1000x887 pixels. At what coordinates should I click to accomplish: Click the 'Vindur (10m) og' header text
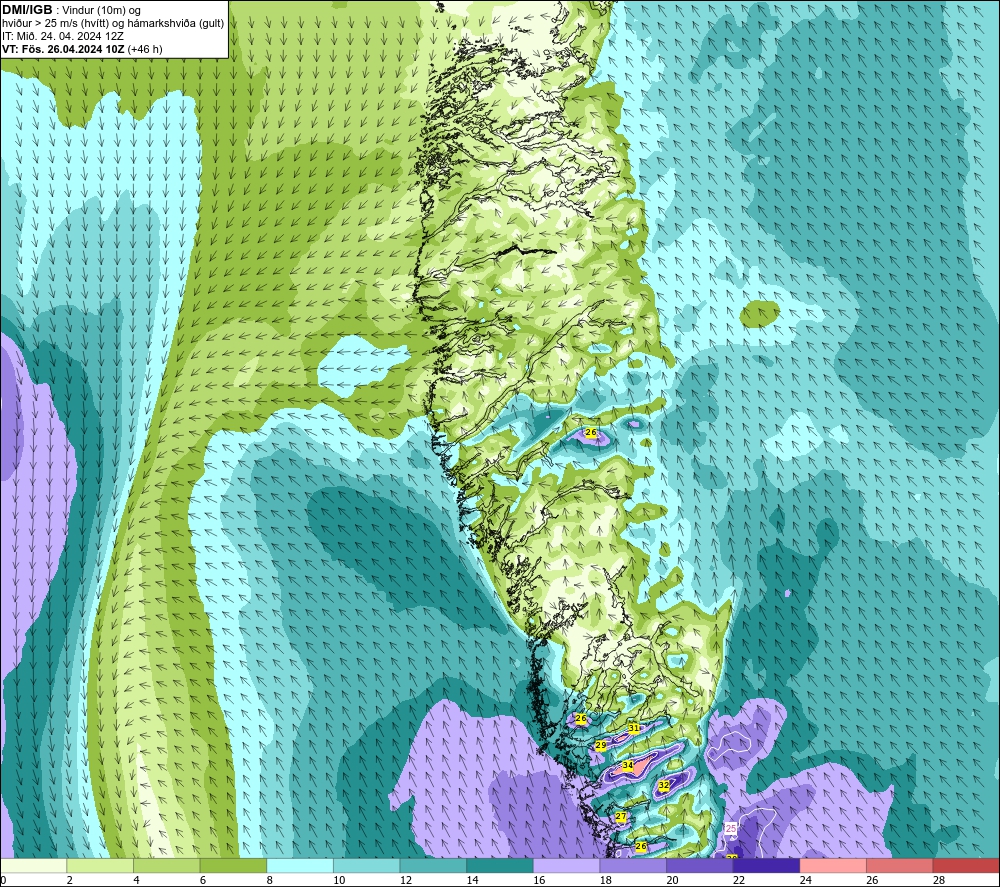[101, 10]
